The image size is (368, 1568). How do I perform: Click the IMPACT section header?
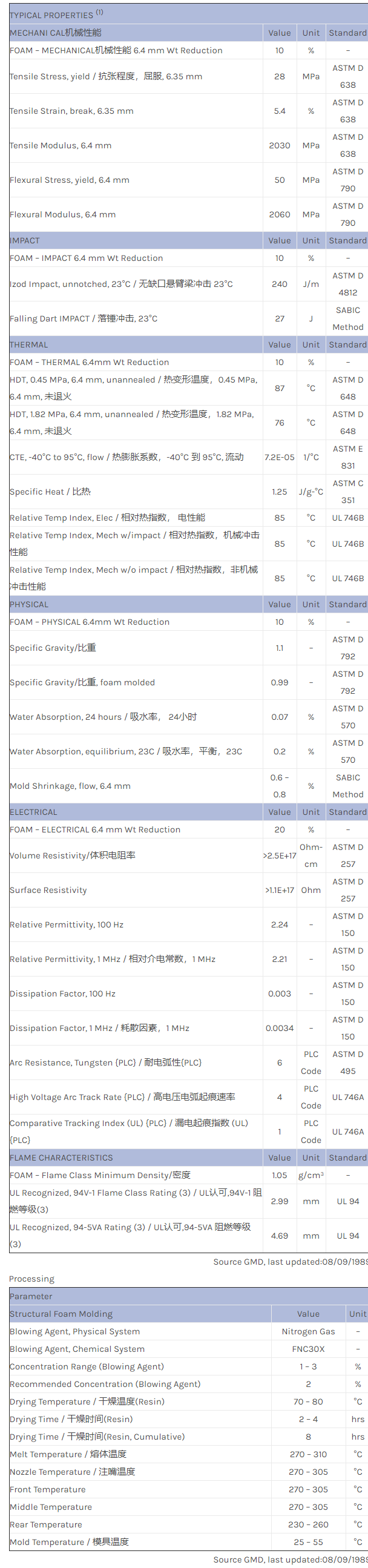(x=25, y=240)
